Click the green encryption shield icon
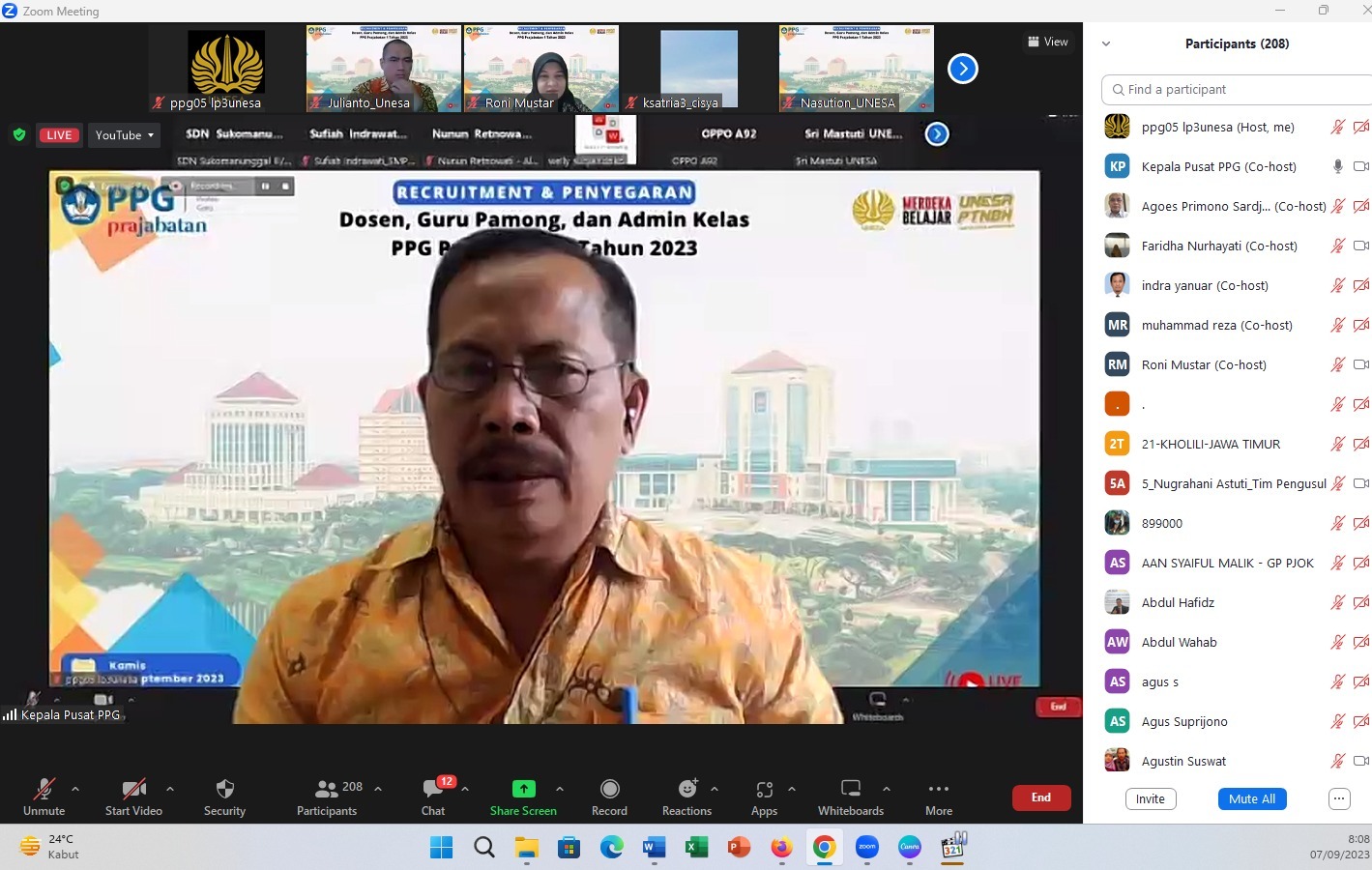Viewport: 1372px width, 870px height. pyautogui.click(x=19, y=134)
